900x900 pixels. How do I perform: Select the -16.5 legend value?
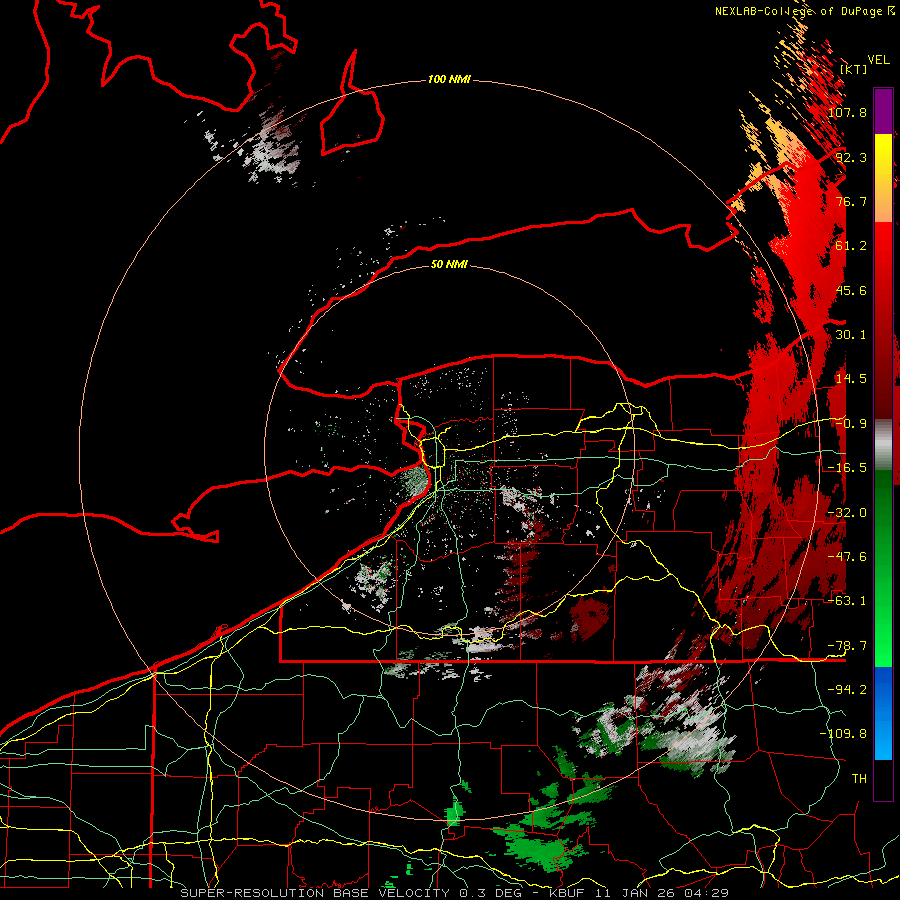tap(847, 468)
